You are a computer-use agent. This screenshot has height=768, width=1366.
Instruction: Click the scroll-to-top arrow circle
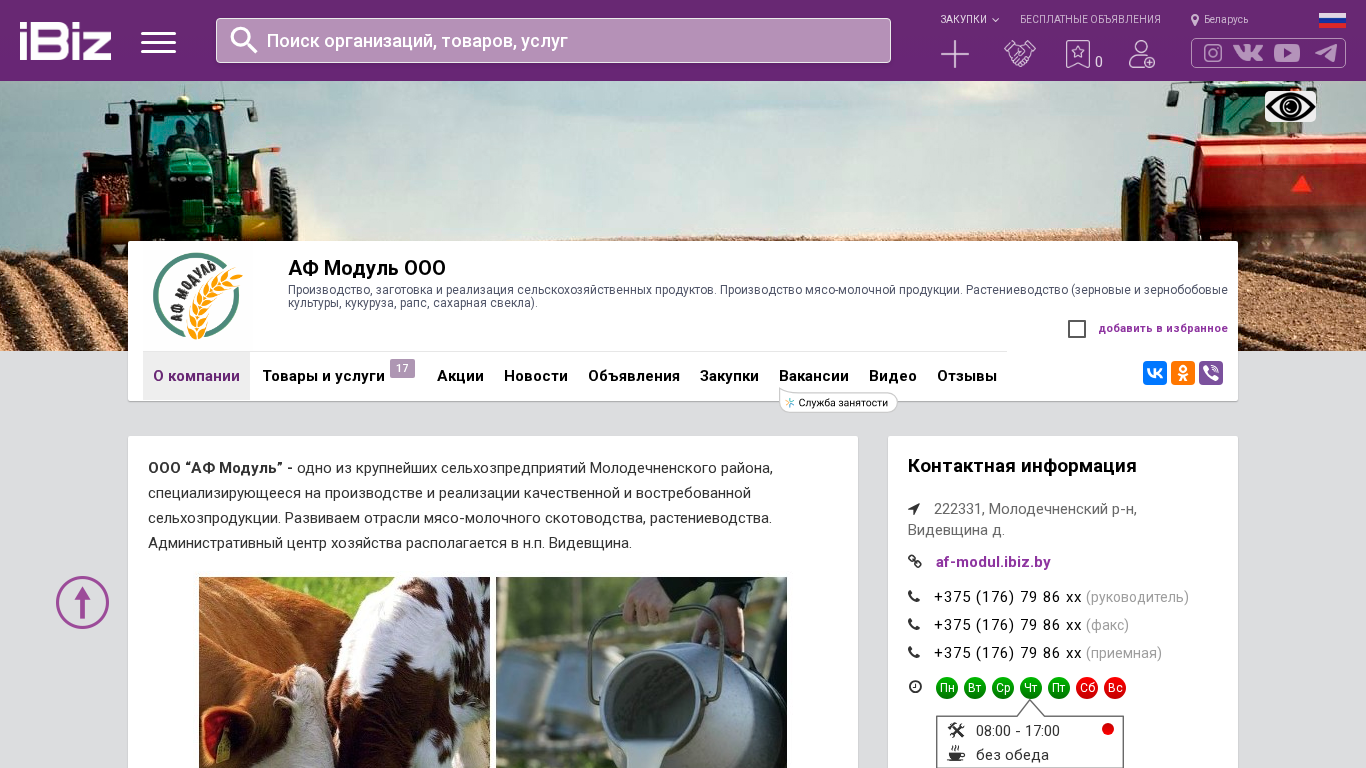(x=82, y=602)
